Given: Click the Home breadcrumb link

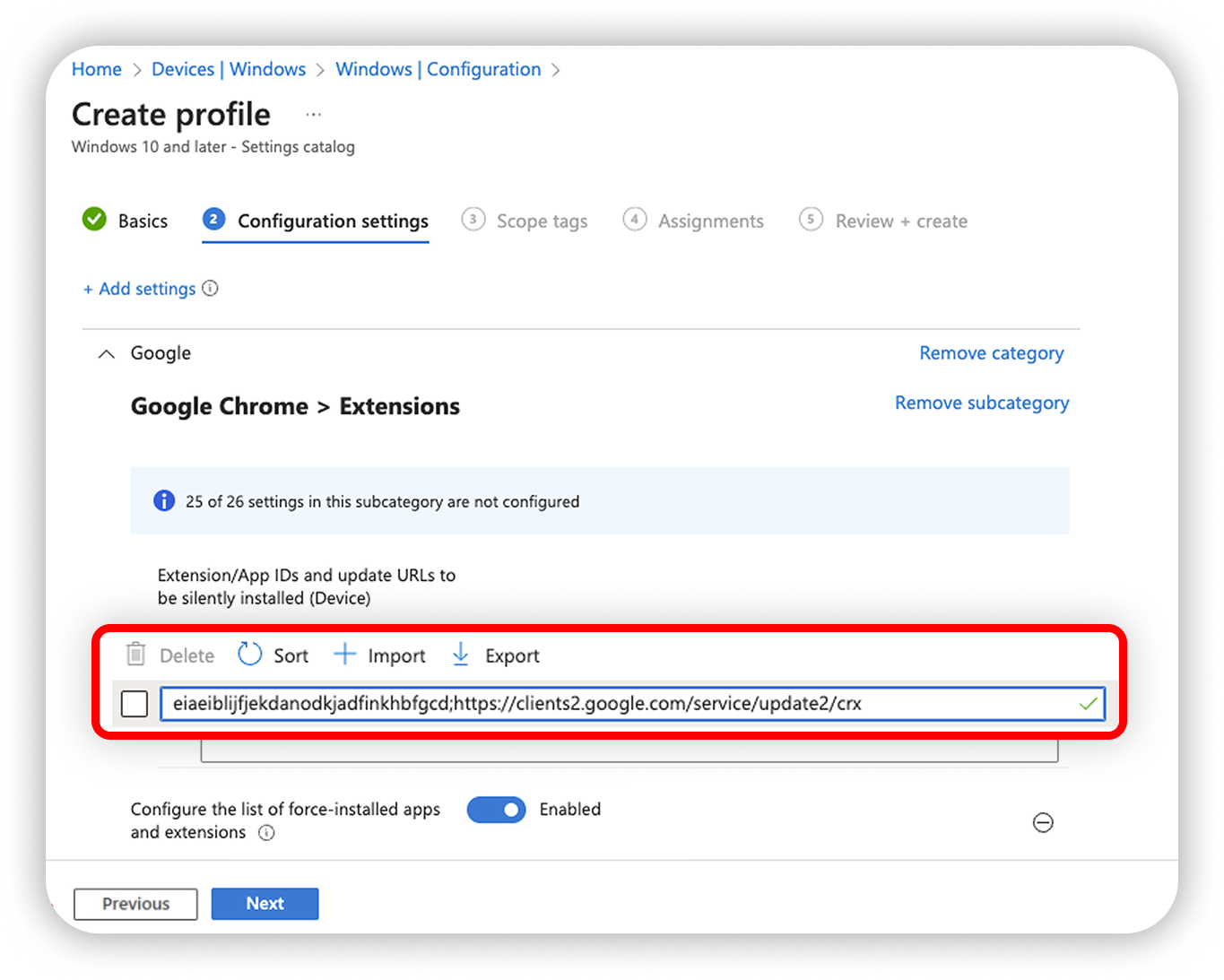Looking at the screenshot, I should 97,69.
